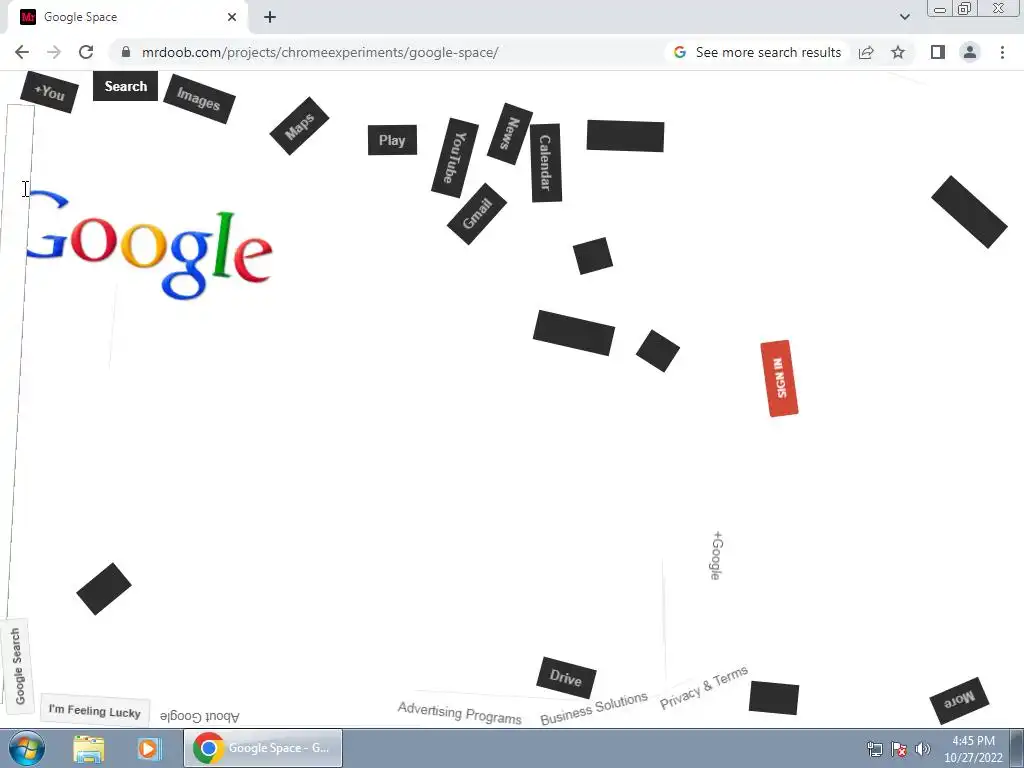Image resolution: width=1024 pixels, height=768 pixels.
Task: Share this page via share icon
Action: click(x=866, y=52)
